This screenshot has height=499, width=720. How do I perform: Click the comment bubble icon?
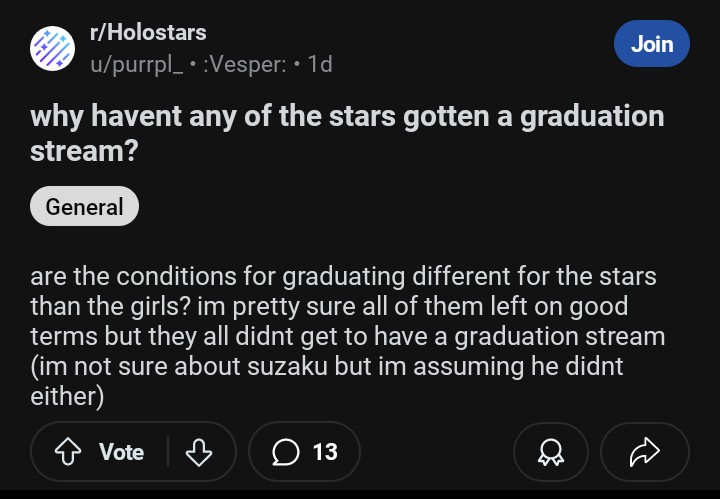point(286,452)
